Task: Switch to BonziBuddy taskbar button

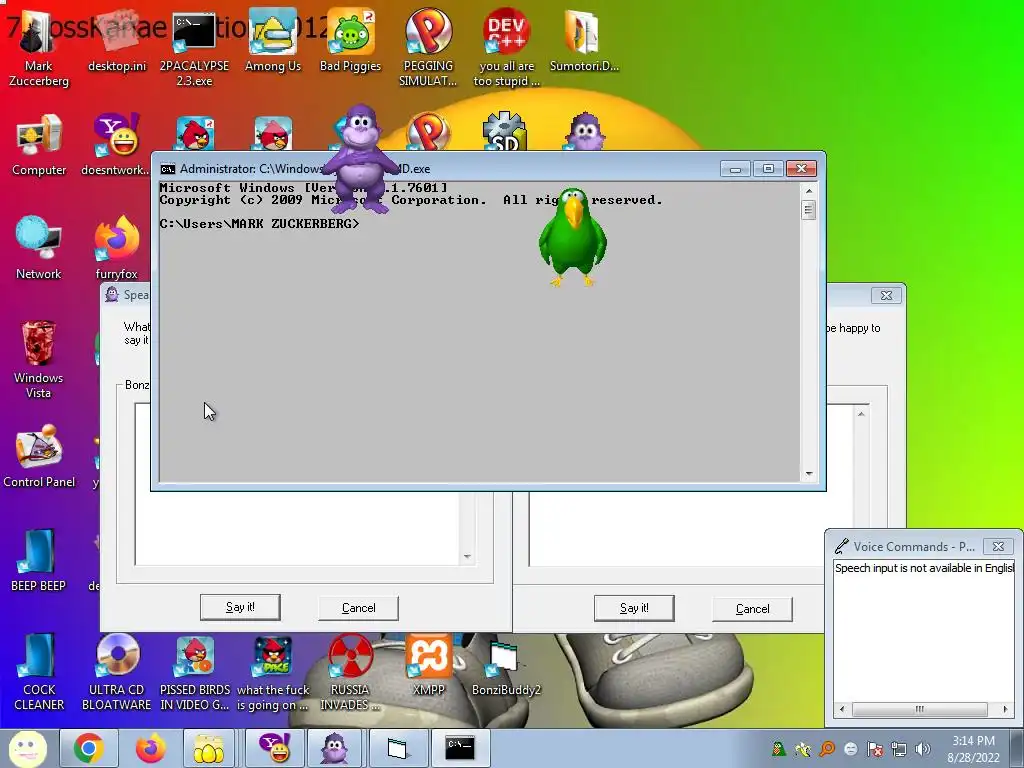Action: pyautogui.click(x=334, y=748)
